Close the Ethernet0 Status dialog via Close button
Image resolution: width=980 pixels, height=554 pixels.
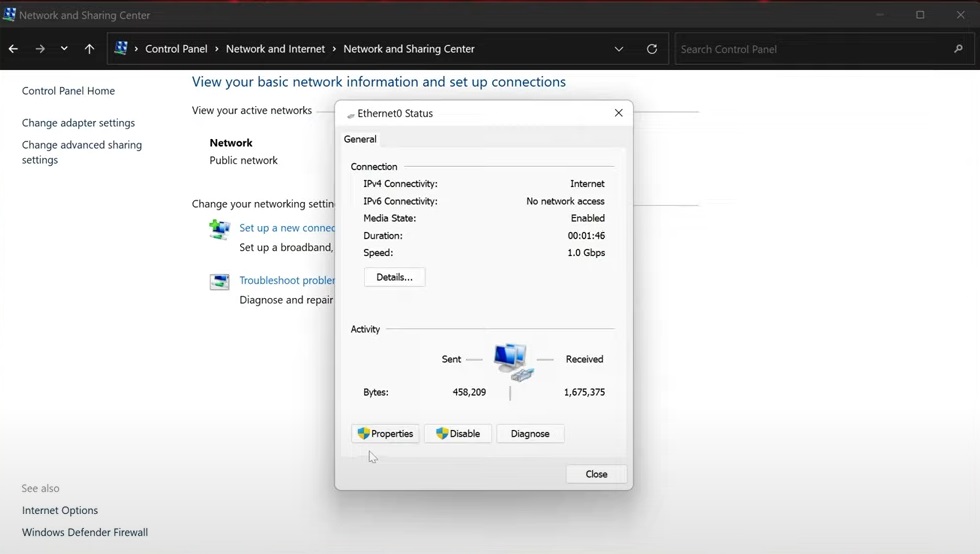click(x=596, y=474)
